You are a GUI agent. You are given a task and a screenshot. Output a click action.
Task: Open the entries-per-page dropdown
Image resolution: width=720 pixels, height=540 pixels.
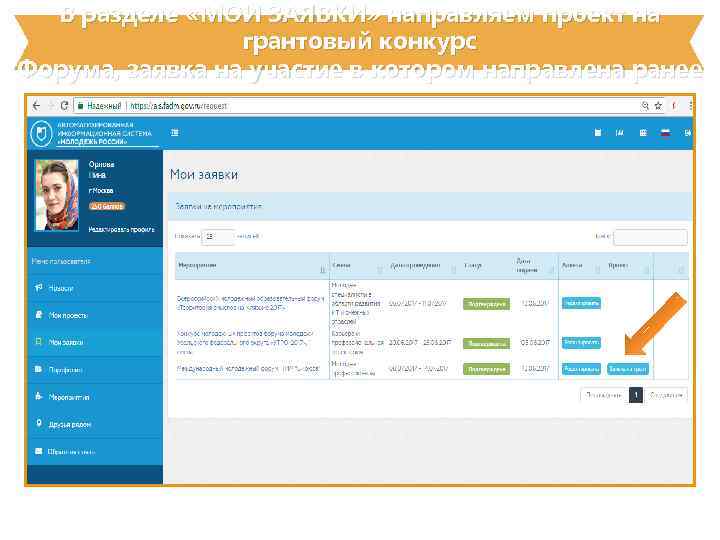218,236
